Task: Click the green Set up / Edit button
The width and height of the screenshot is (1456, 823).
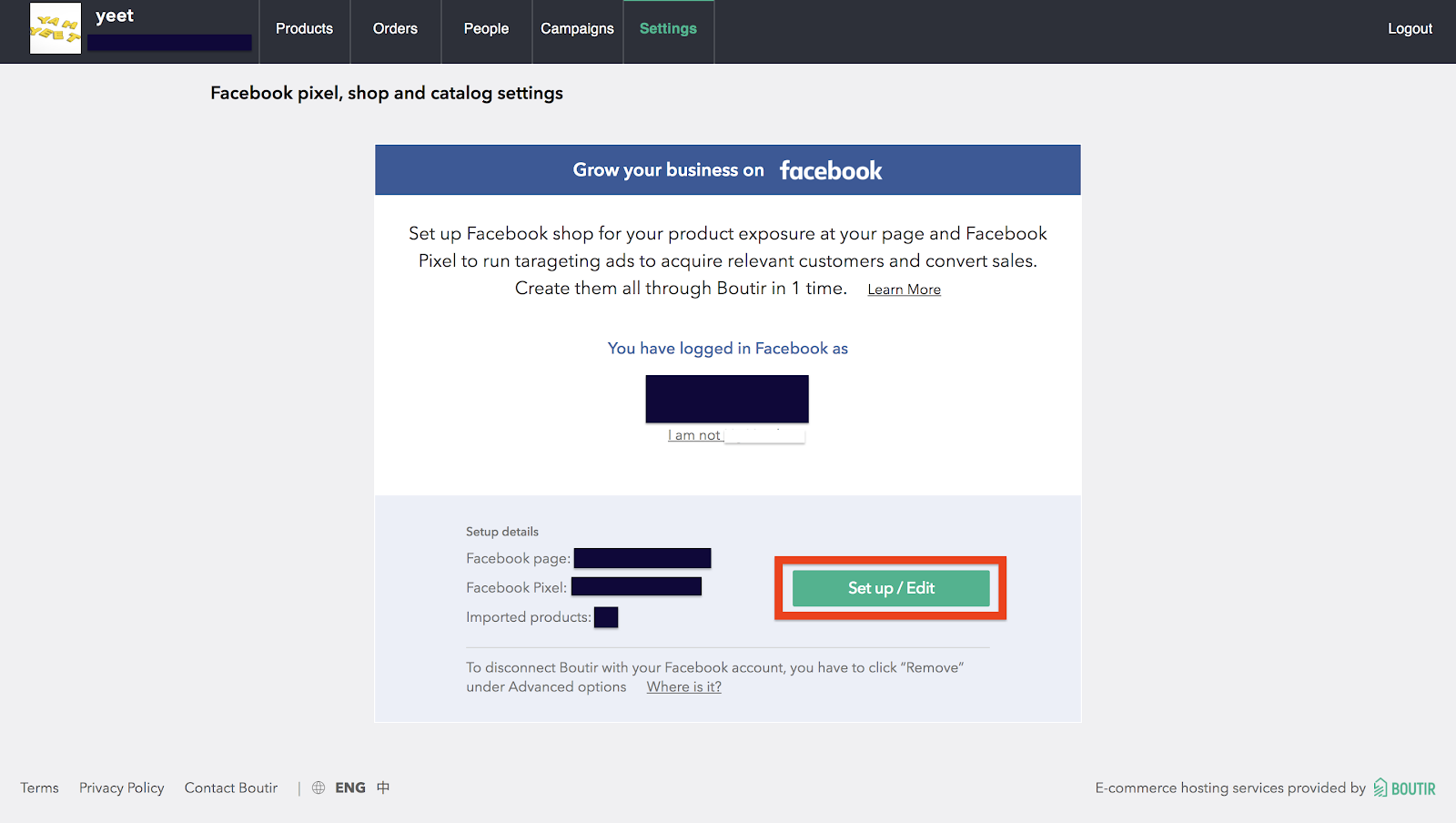Action: coord(891,588)
